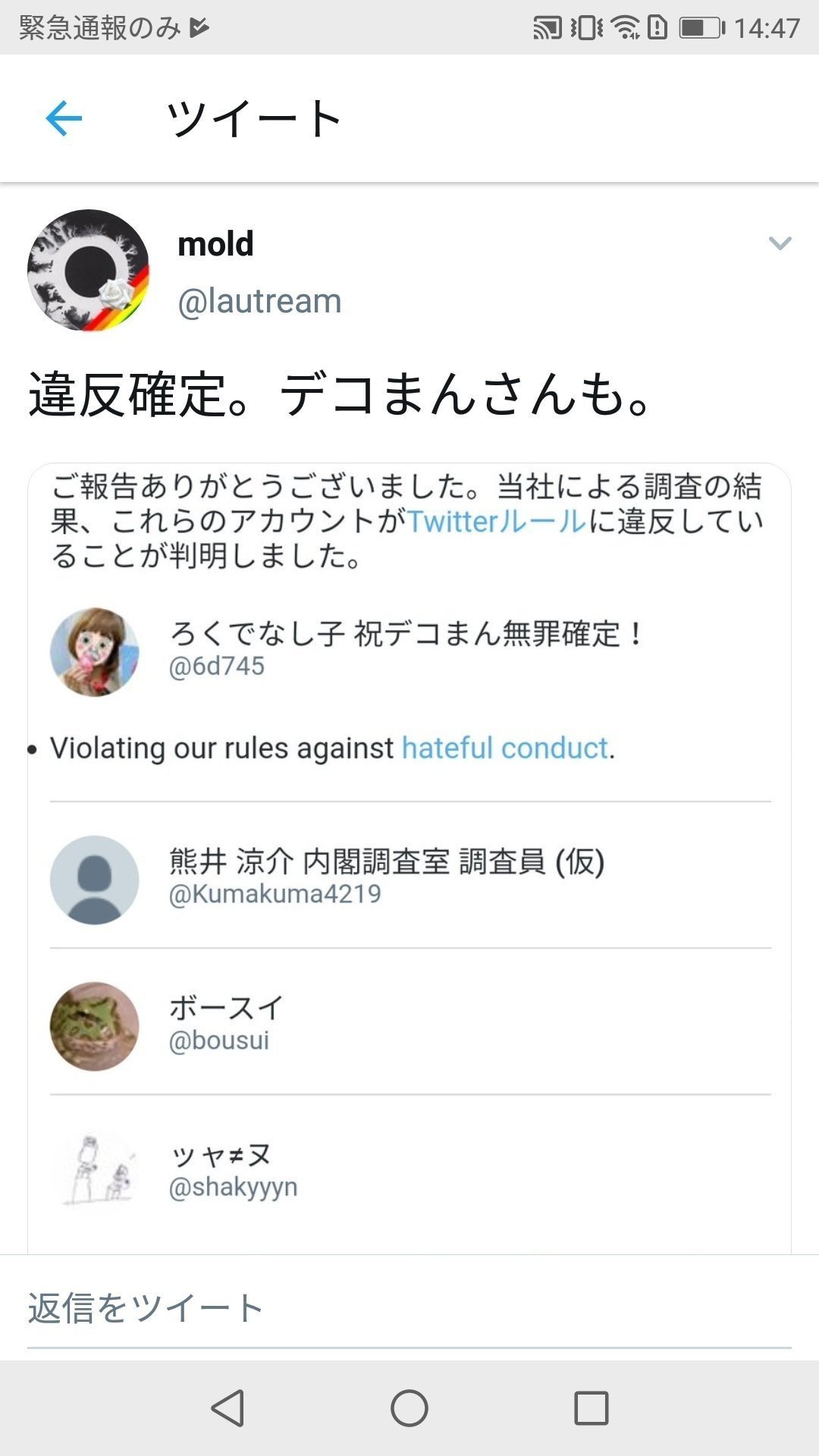Tap the 返信をツイート reply field
This screenshot has width=819, height=1456.
point(409,1308)
